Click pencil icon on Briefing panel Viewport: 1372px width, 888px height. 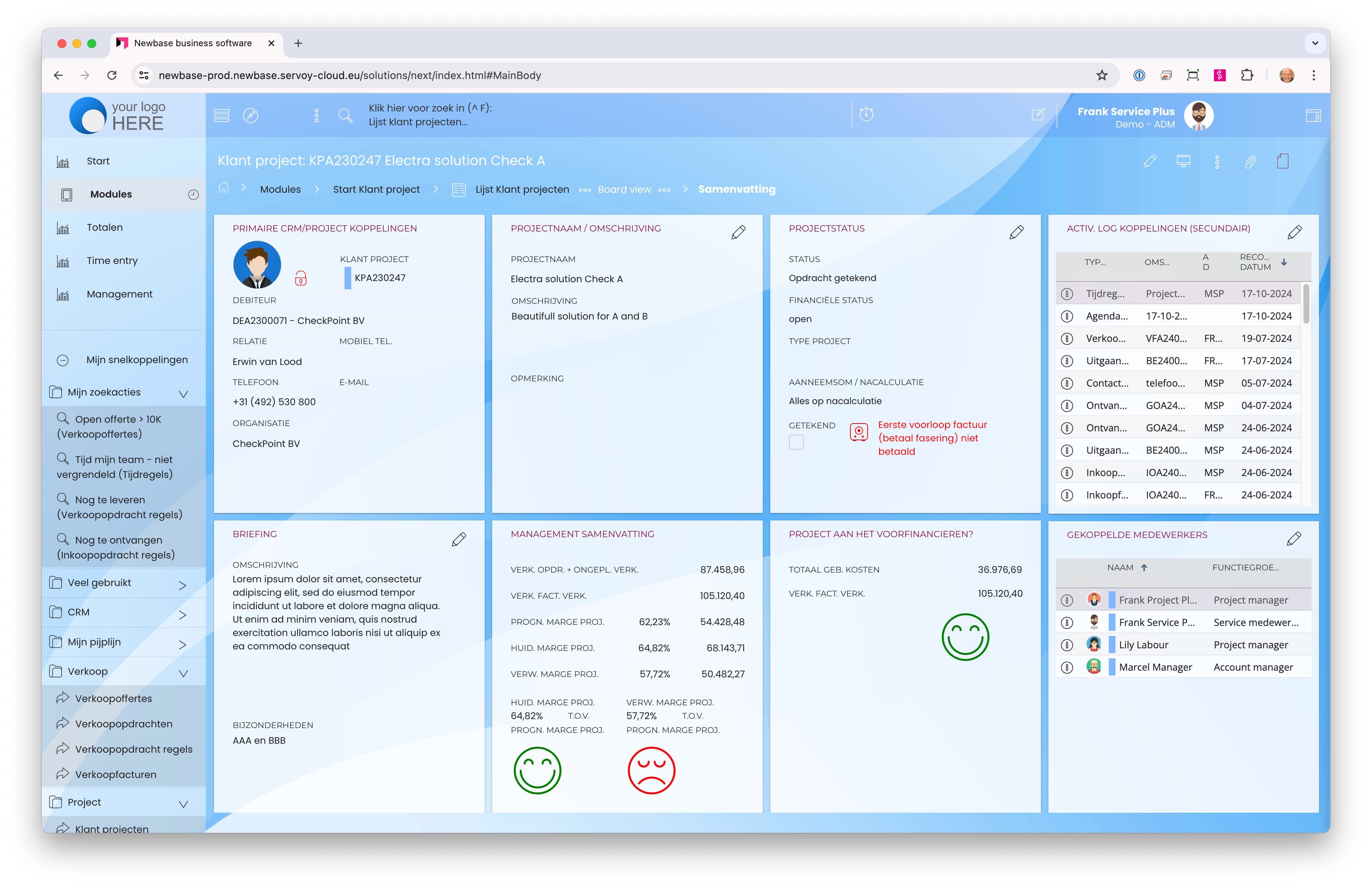pyautogui.click(x=459, y=539)
